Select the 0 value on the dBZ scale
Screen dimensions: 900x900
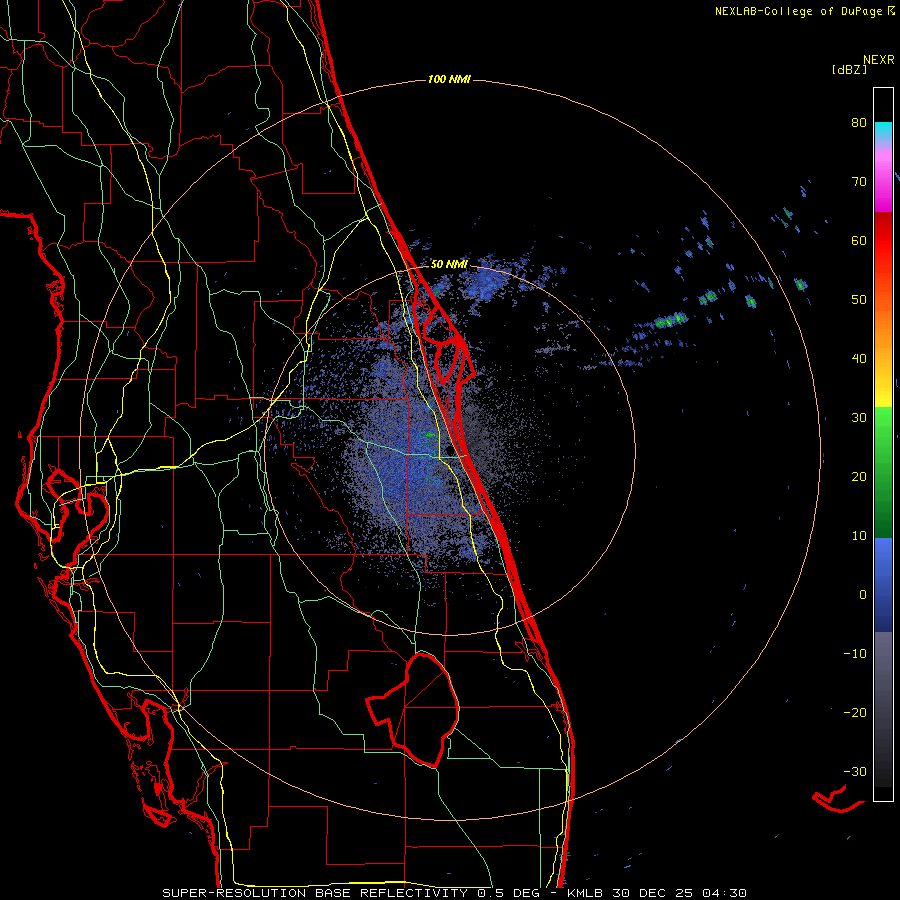pyautogui.click(x=863, y=595)
